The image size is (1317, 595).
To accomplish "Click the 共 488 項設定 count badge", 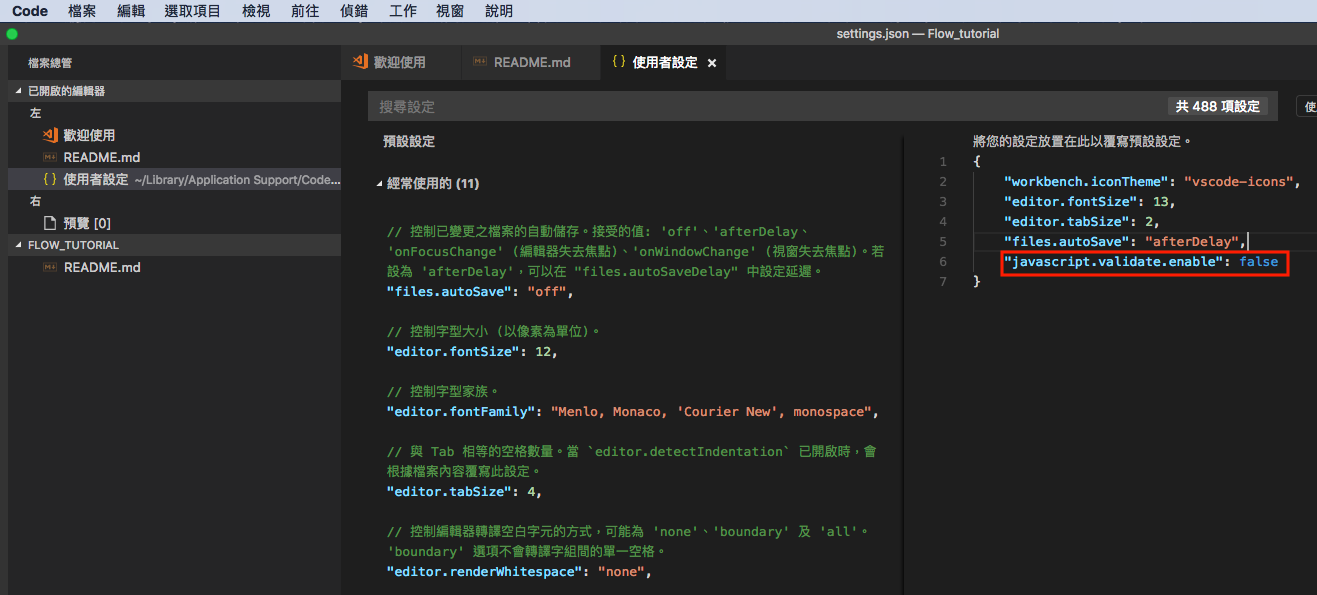I will coord(1218,106).
